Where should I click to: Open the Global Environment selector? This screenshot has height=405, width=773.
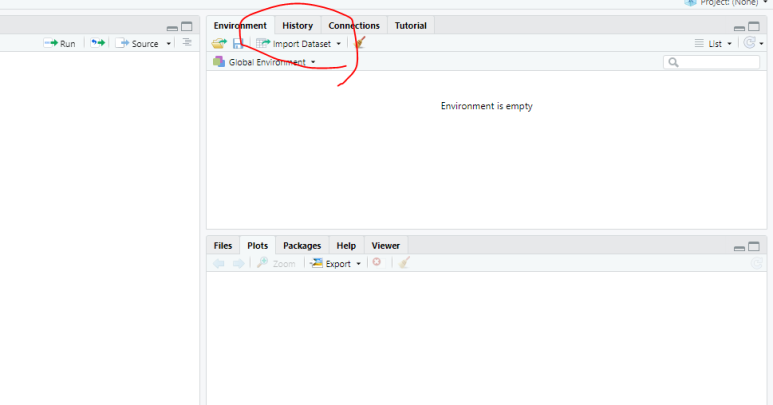(x=264, y=62)
